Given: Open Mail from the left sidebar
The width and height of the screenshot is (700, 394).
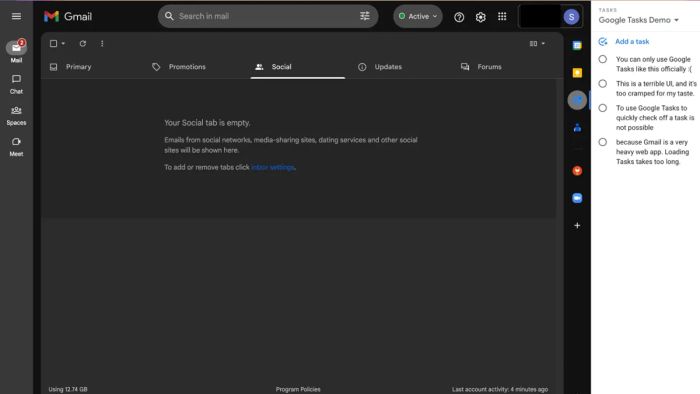Looking at the screenshot, I should 16,51.
